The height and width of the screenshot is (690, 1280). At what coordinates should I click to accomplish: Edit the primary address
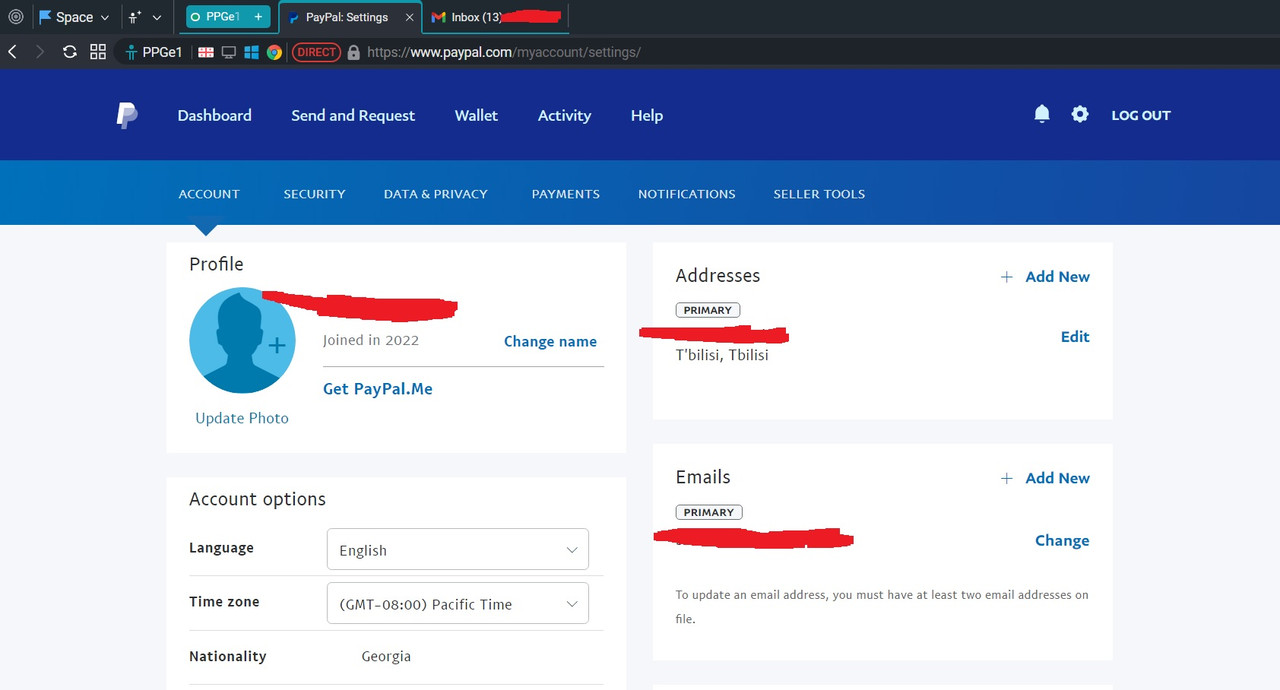pyautogui.click(x=1075, y=337)
